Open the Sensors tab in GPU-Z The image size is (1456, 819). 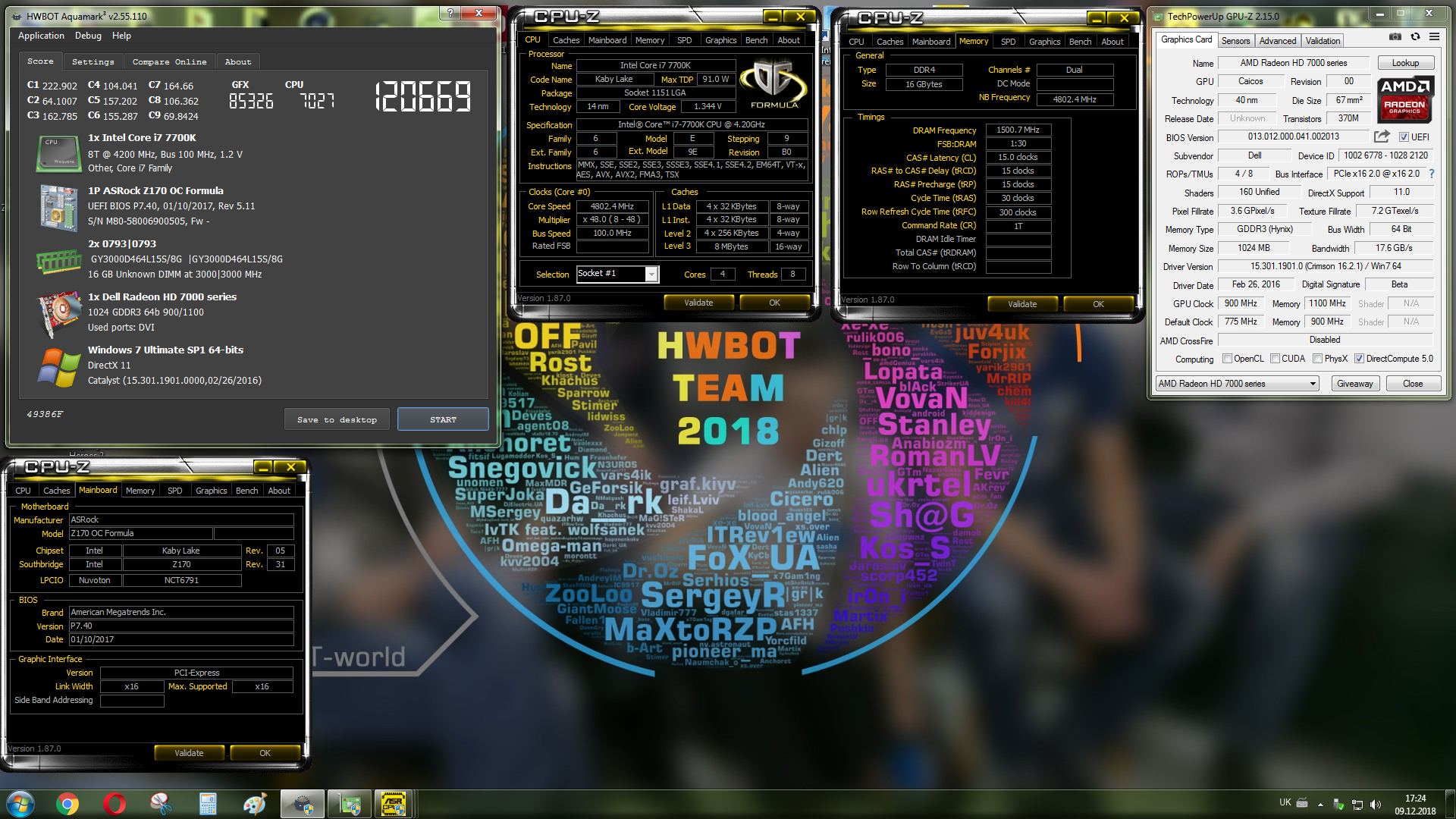pyautogui.click(x=1235, y=41)
